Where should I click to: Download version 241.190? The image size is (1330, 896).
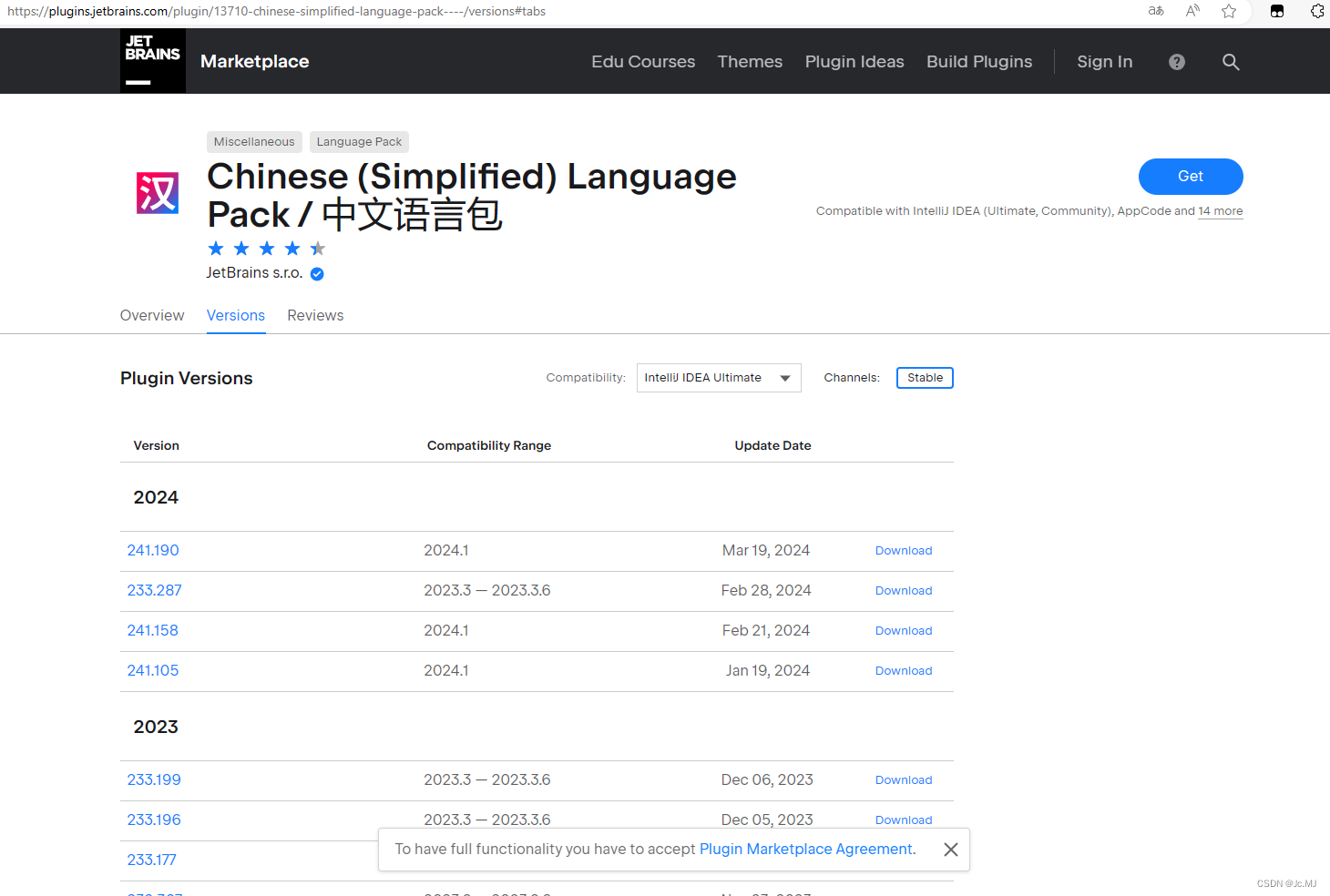(x=904, y=551)
